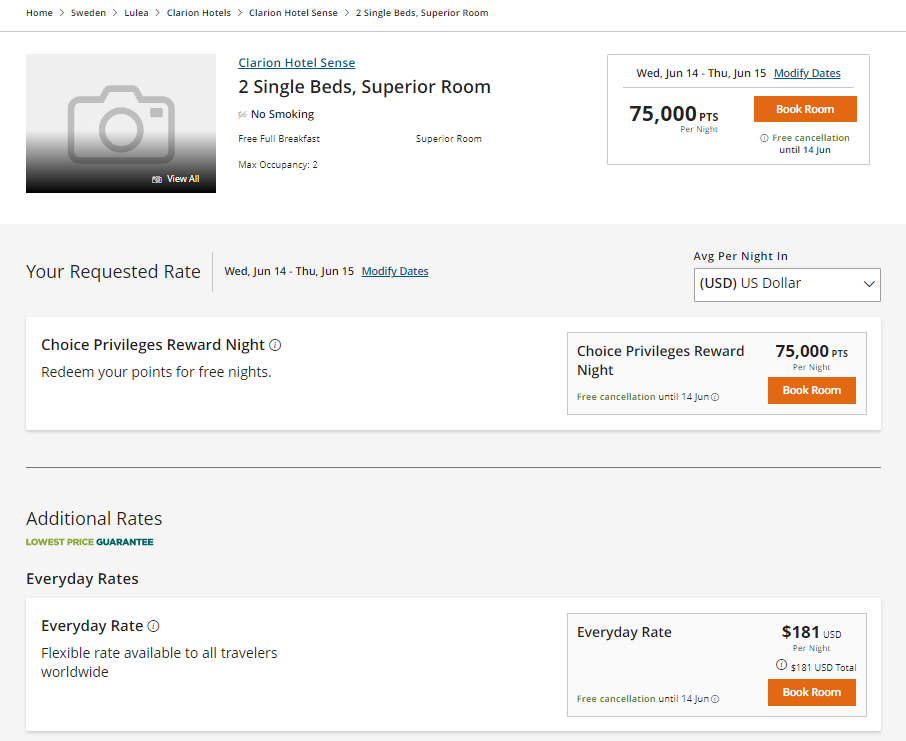
Task: Click 'Your Requested Rate' heading
Action: coord(113,272)
